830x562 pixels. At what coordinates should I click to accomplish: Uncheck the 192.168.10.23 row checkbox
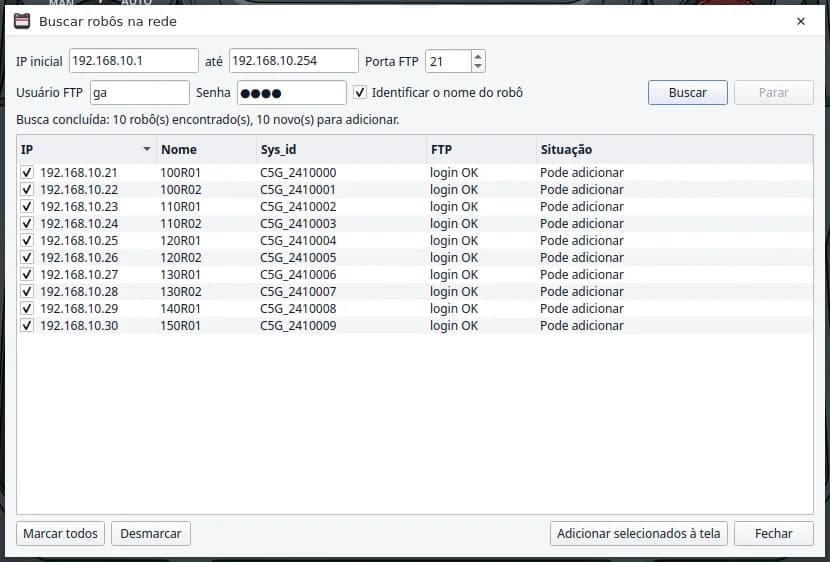[26, 206]
